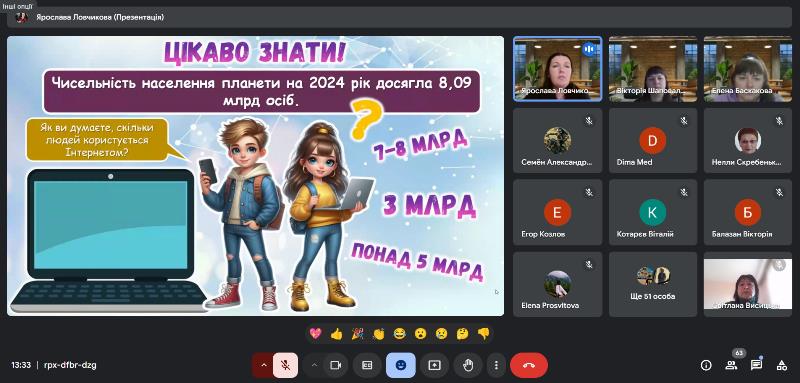Image resolution: width=800 pixels, height=383 pixels.
Task: Open the 'Ще 51 особа' participants tile
Action: 653,284
